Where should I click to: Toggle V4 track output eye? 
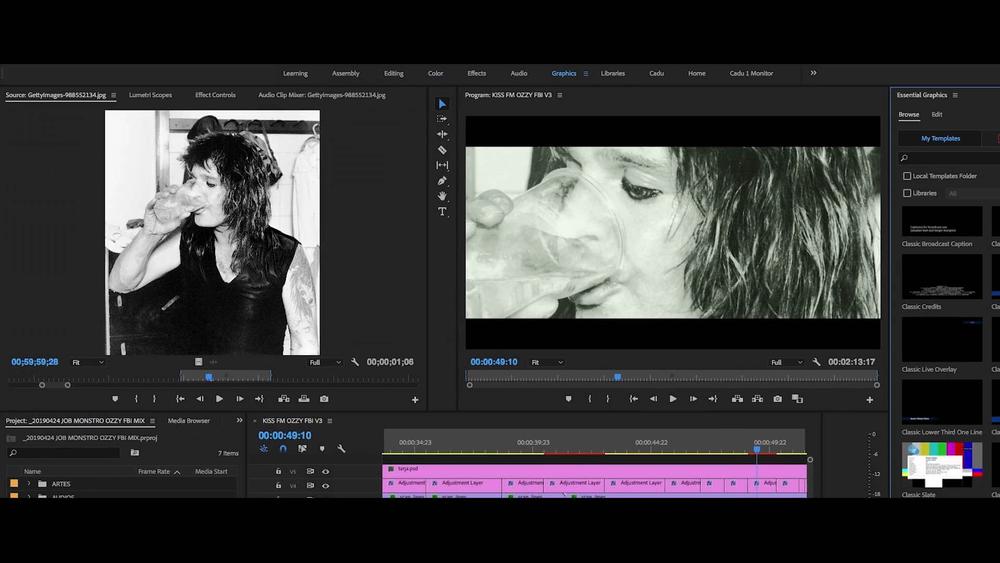point(325,486)
